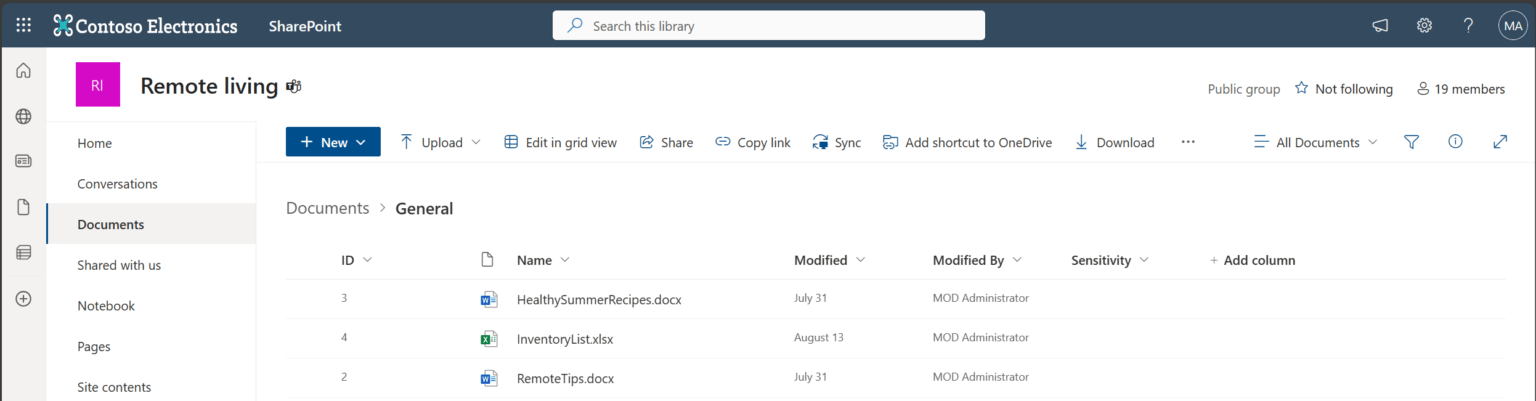Expand content to full screen icon
Image resolution: width=1536 pixels, height=401 pixels.
pos(1499,142)
